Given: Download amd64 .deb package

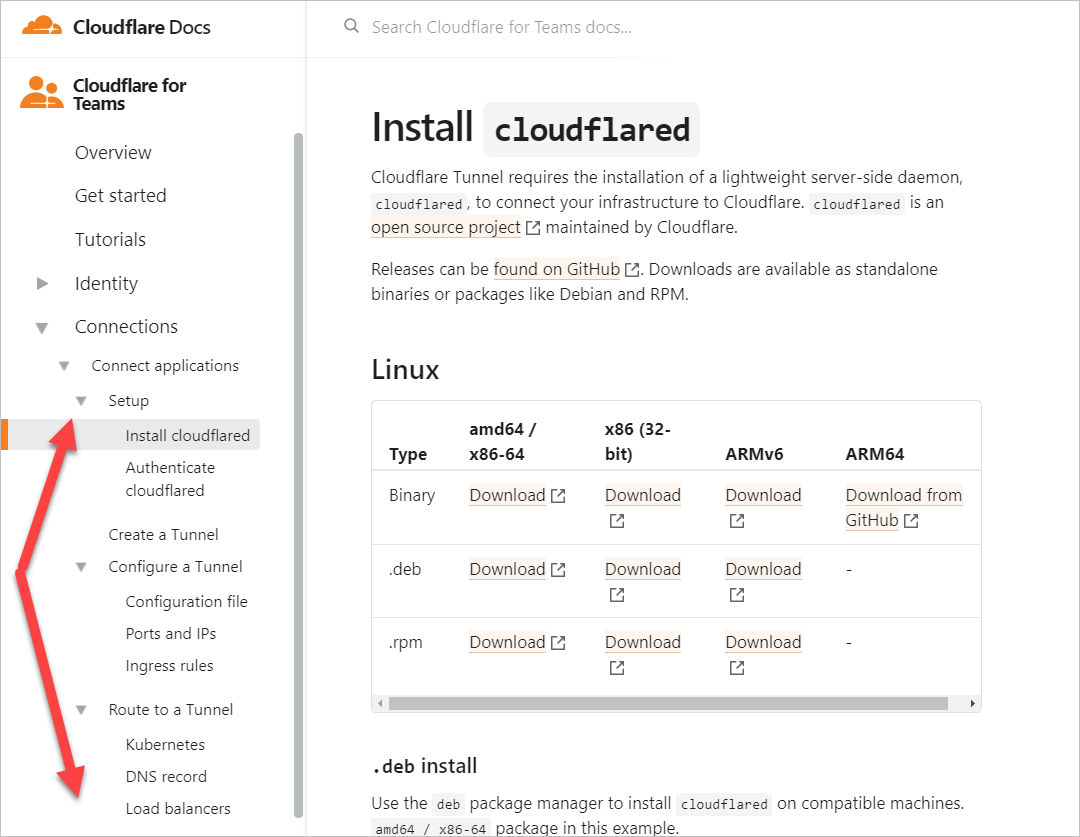Looking at the screenshot, I should coord(508,570).
